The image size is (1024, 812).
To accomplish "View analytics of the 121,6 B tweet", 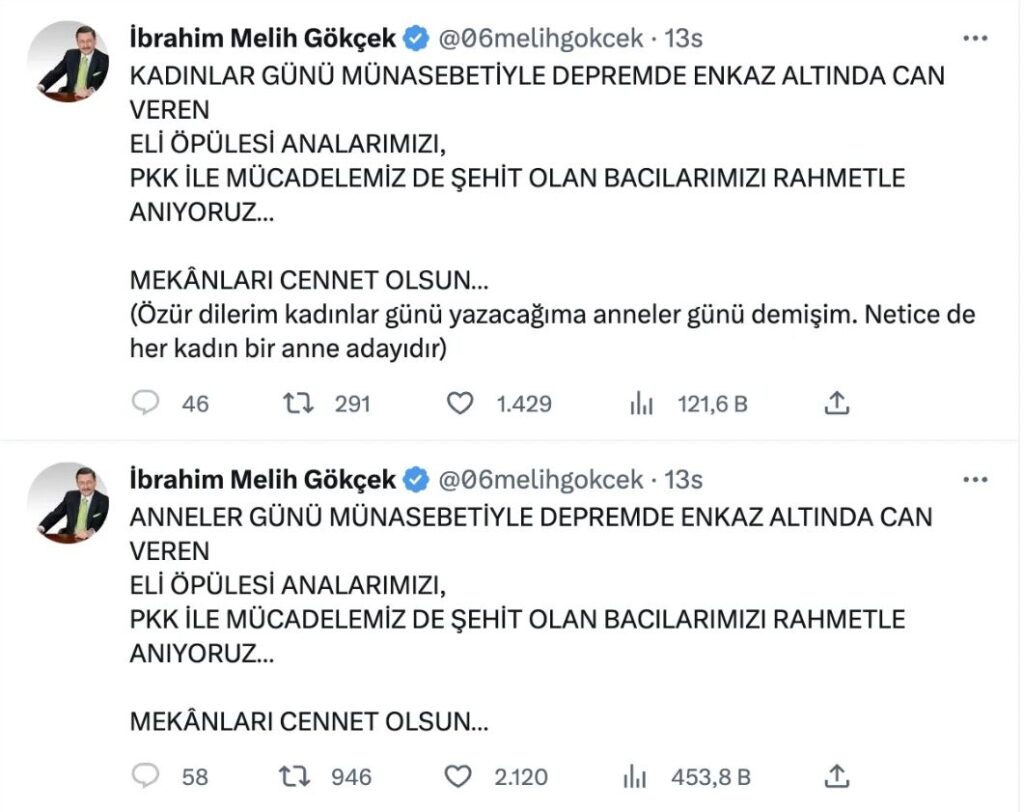I will pos(641,403).
